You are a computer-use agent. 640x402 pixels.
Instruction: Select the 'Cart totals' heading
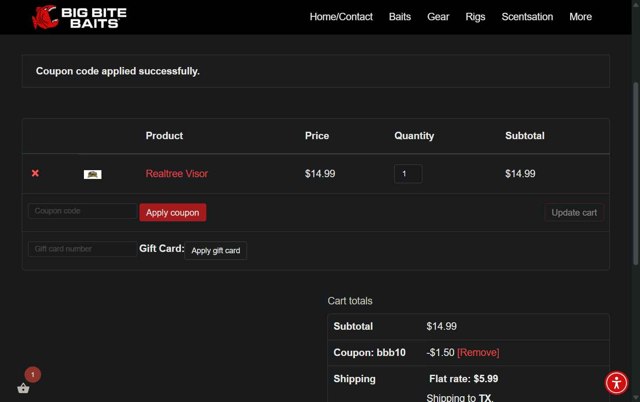(350, 301)
